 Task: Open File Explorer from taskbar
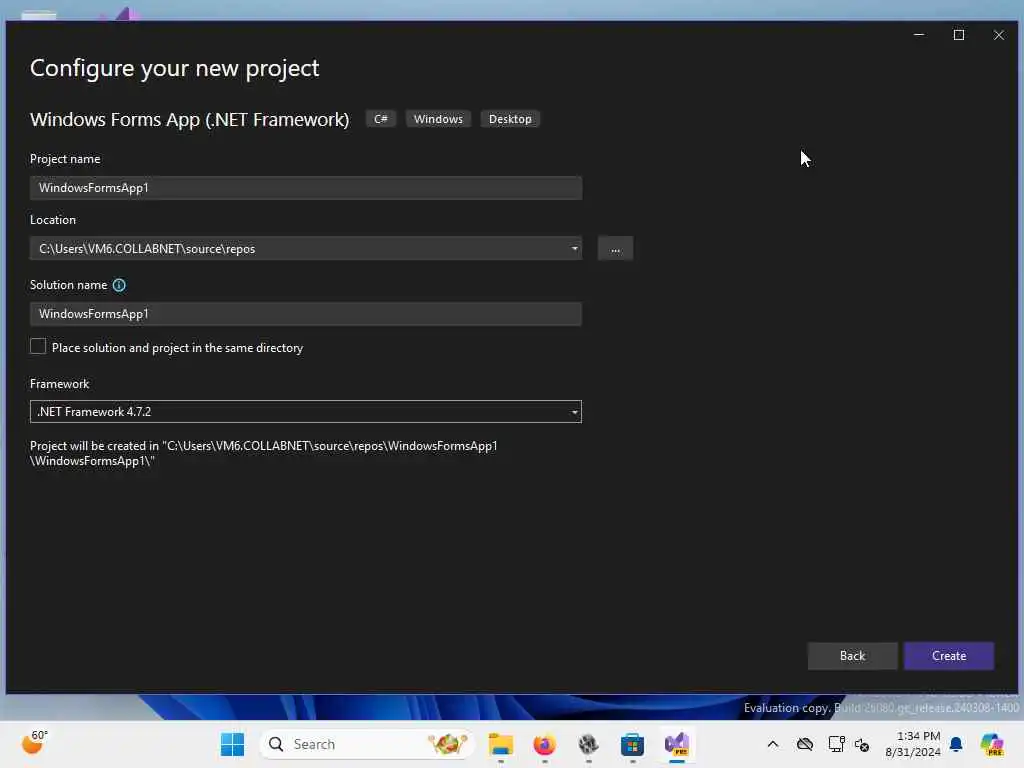pyautogui.click(x=501, y=744)
